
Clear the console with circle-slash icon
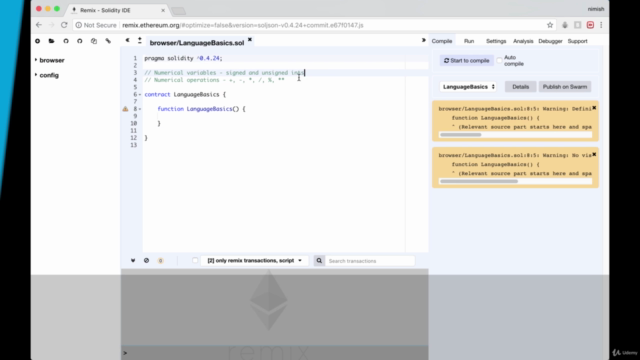coord(146,260)
